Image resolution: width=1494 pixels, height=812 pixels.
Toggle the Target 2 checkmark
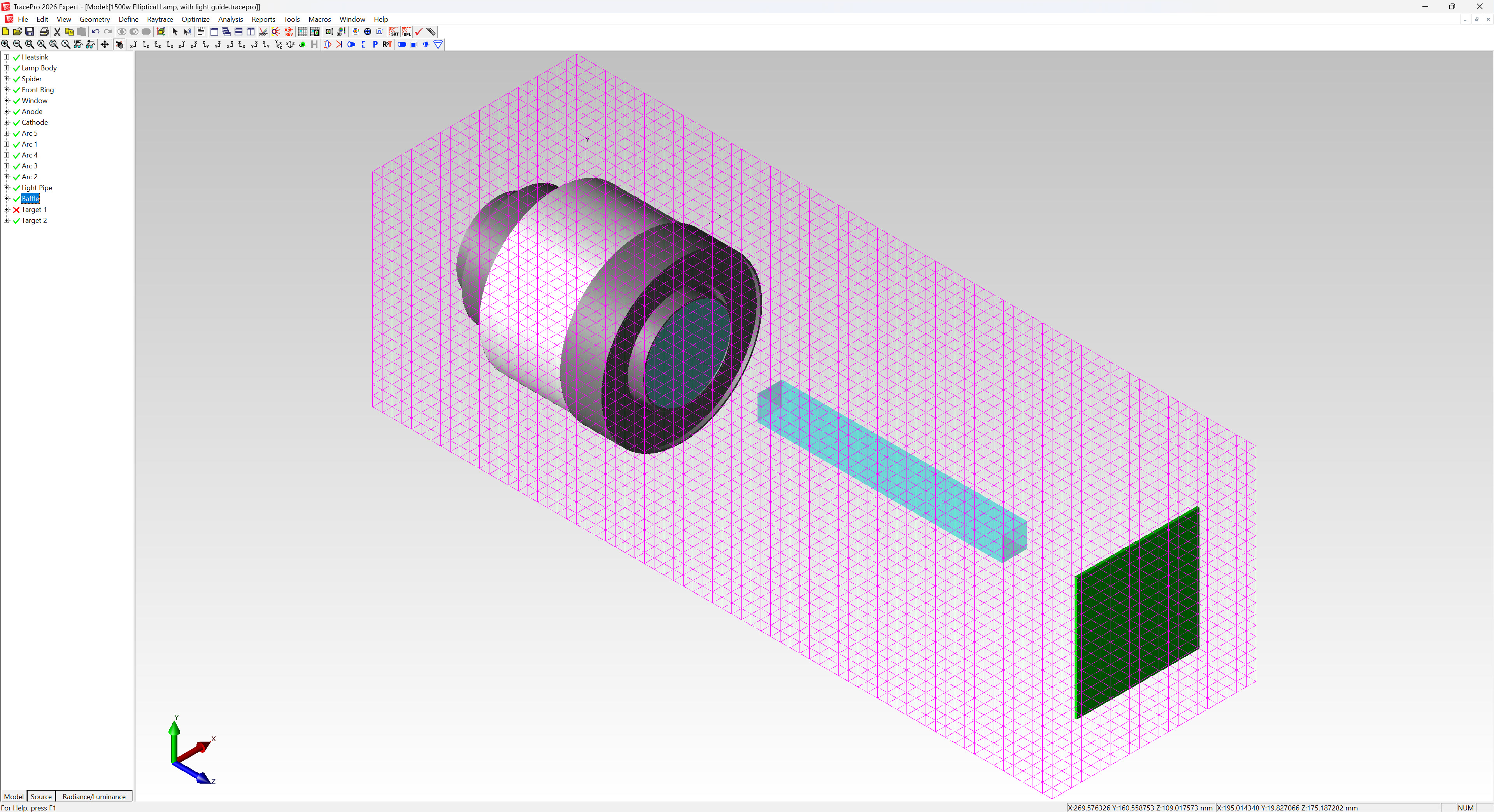[16, 221]
